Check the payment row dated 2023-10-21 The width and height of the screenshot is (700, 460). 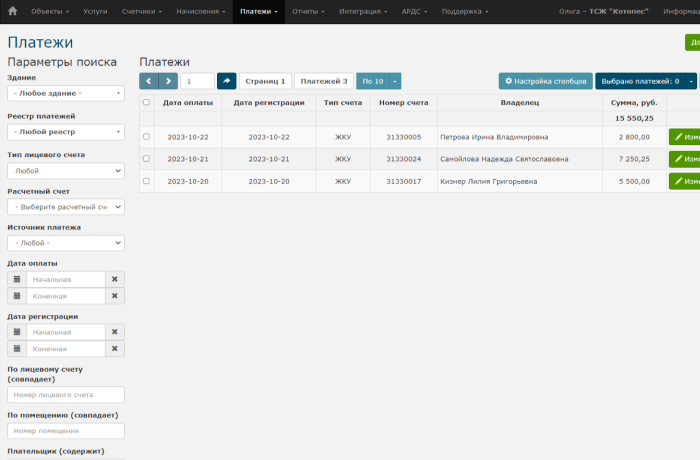click(x=146, y=159)
